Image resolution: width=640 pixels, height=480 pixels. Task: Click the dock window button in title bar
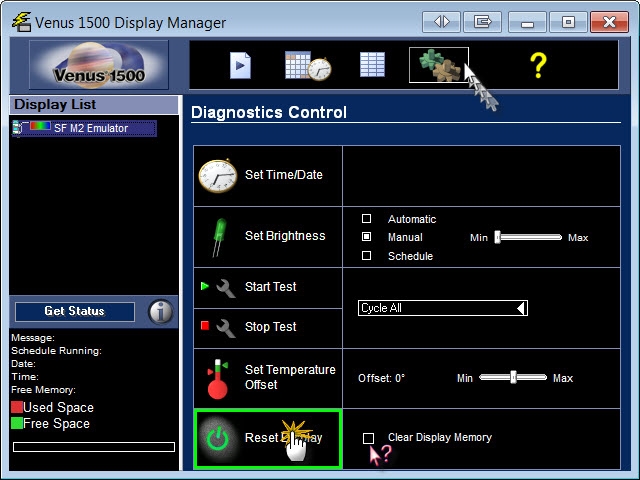482,22
